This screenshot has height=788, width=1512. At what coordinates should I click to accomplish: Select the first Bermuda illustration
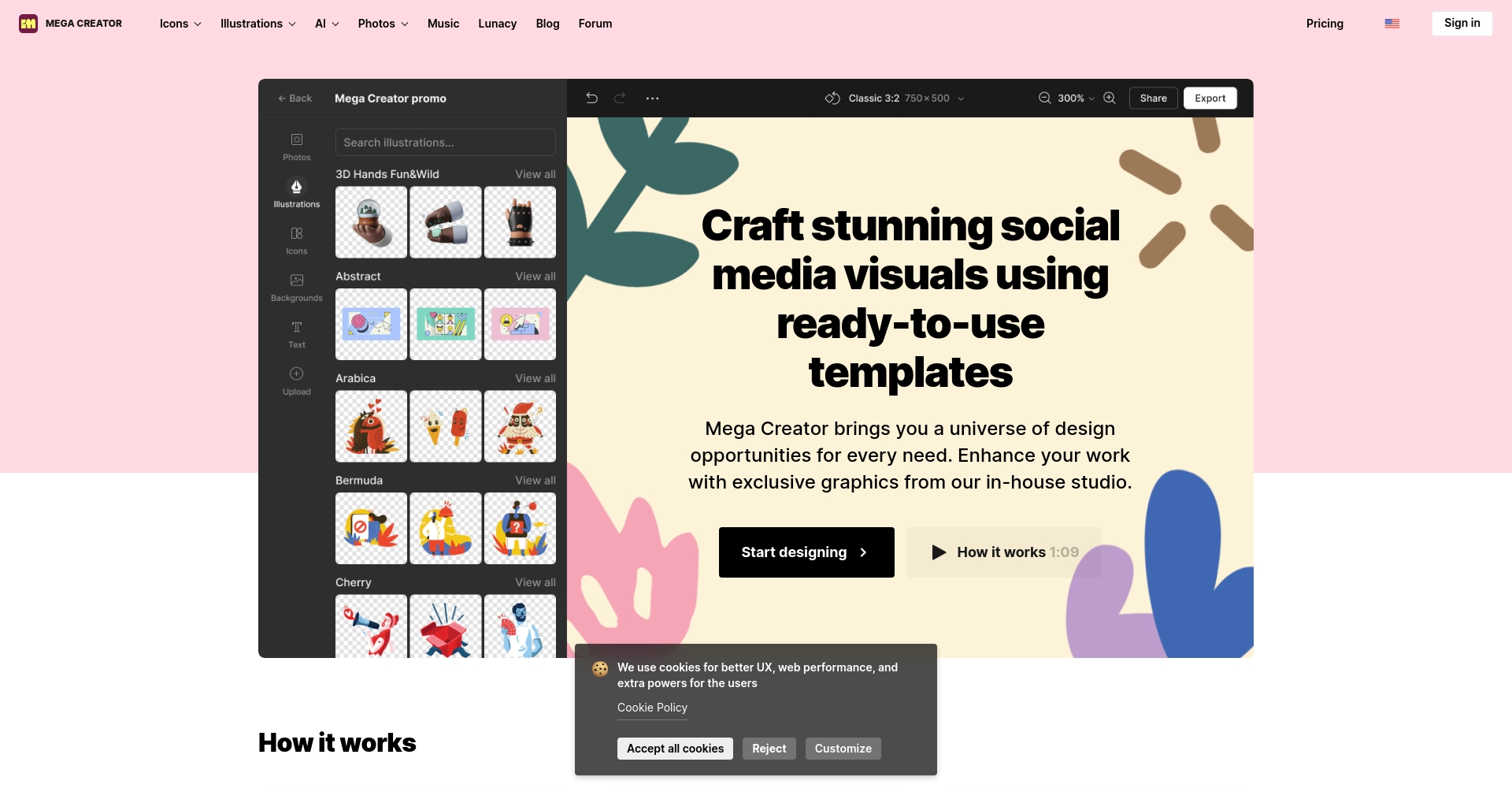pos(372,529)
